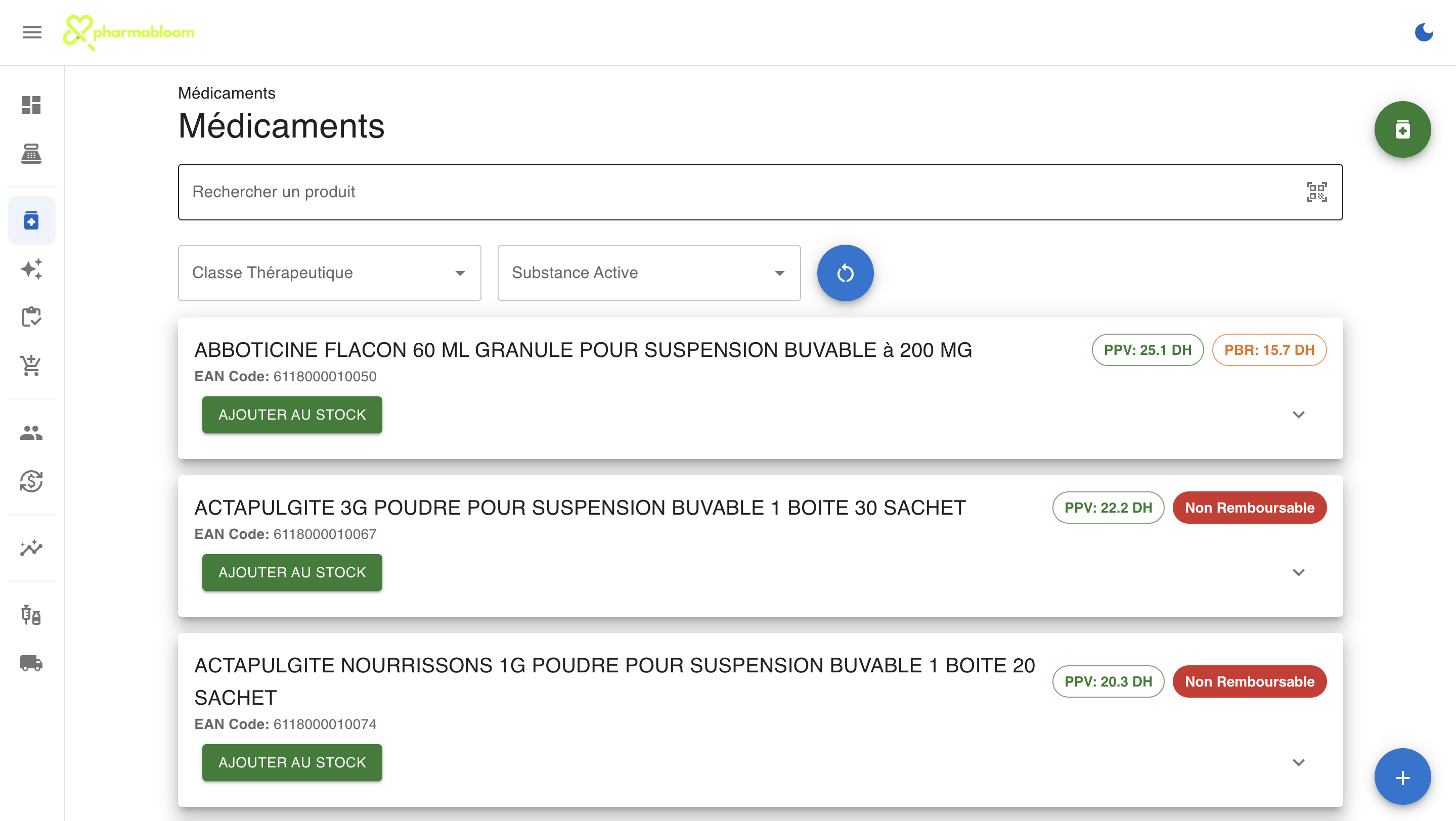Click the PPV: 20.3 DH chip
Image resolution: width=1456 pixels, height=821 pixels.
point(1108,681)
